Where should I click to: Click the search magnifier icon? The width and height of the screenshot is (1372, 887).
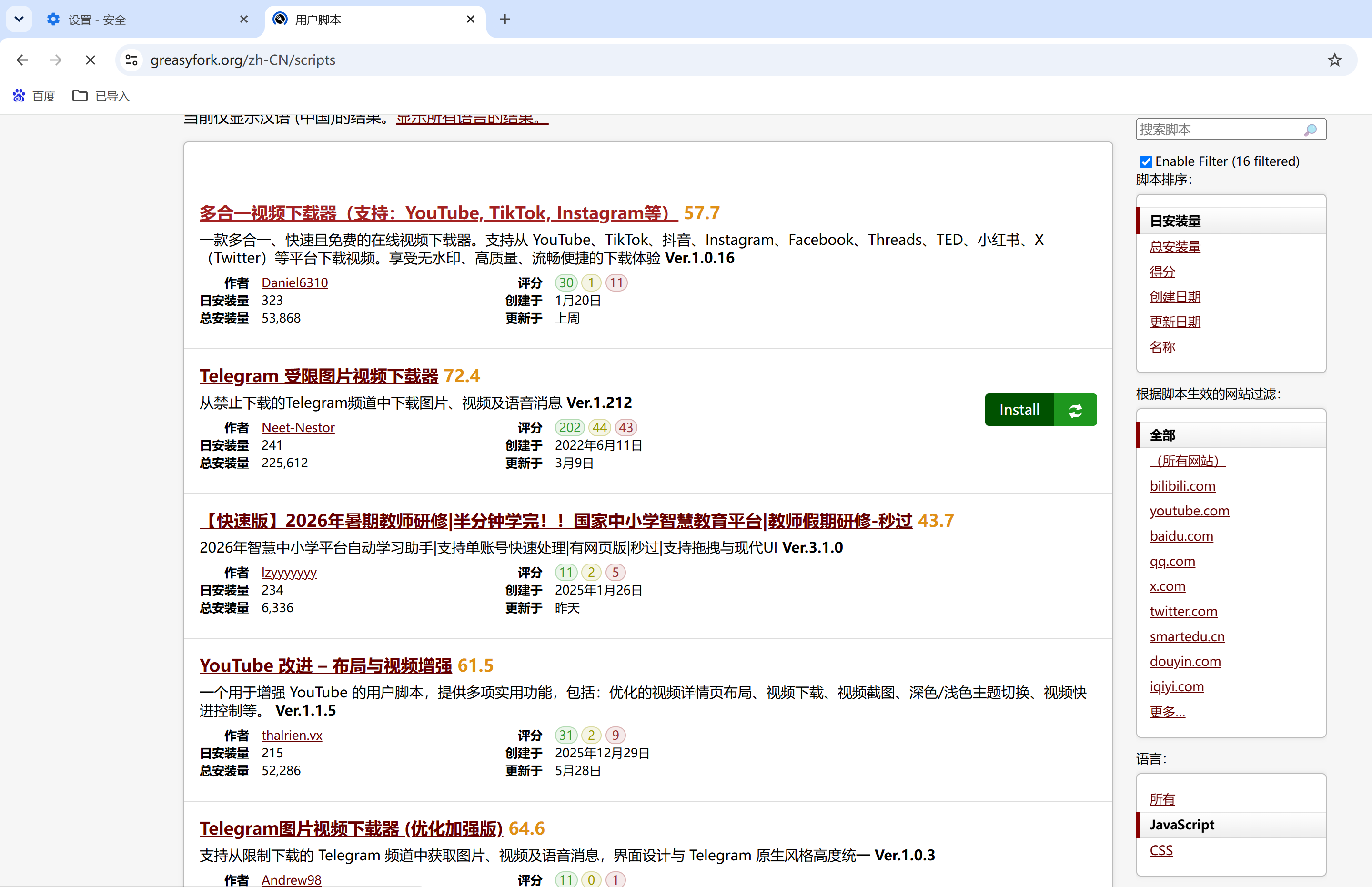click(1311, 130)
